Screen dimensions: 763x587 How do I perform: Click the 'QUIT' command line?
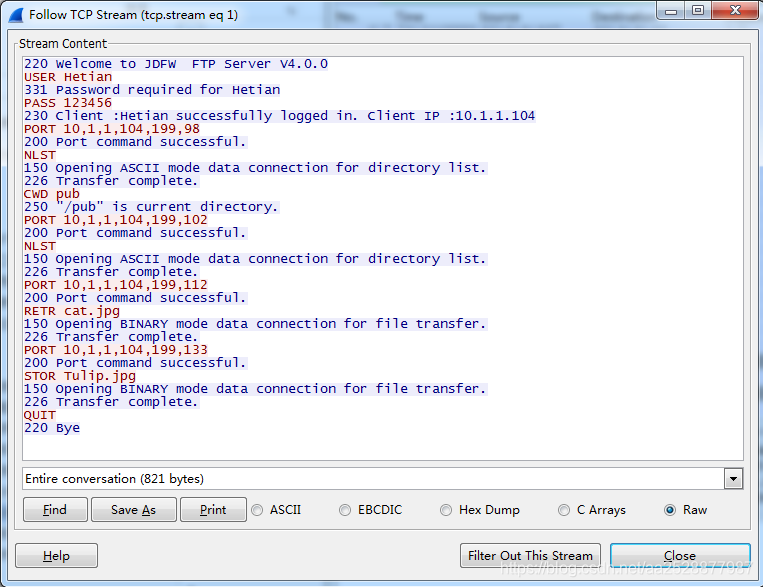coord(40,415)
